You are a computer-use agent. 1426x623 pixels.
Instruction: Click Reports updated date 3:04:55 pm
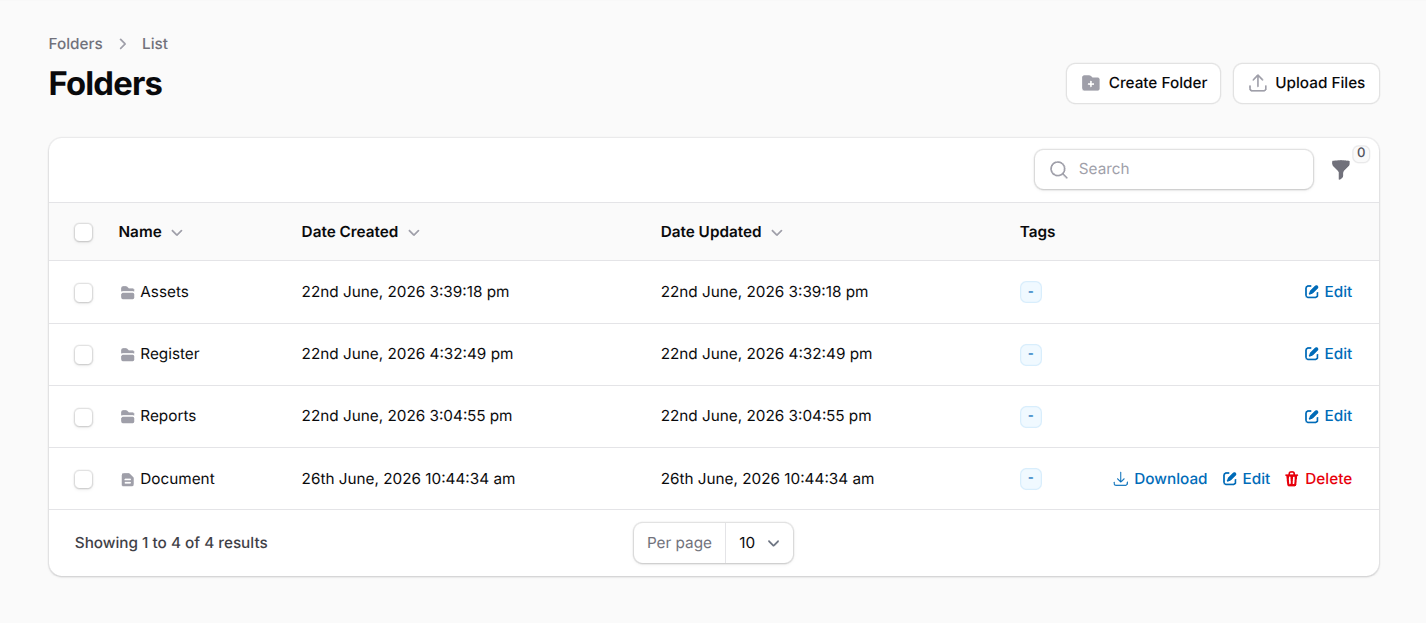pyautogui.click(x=766, y=416)
